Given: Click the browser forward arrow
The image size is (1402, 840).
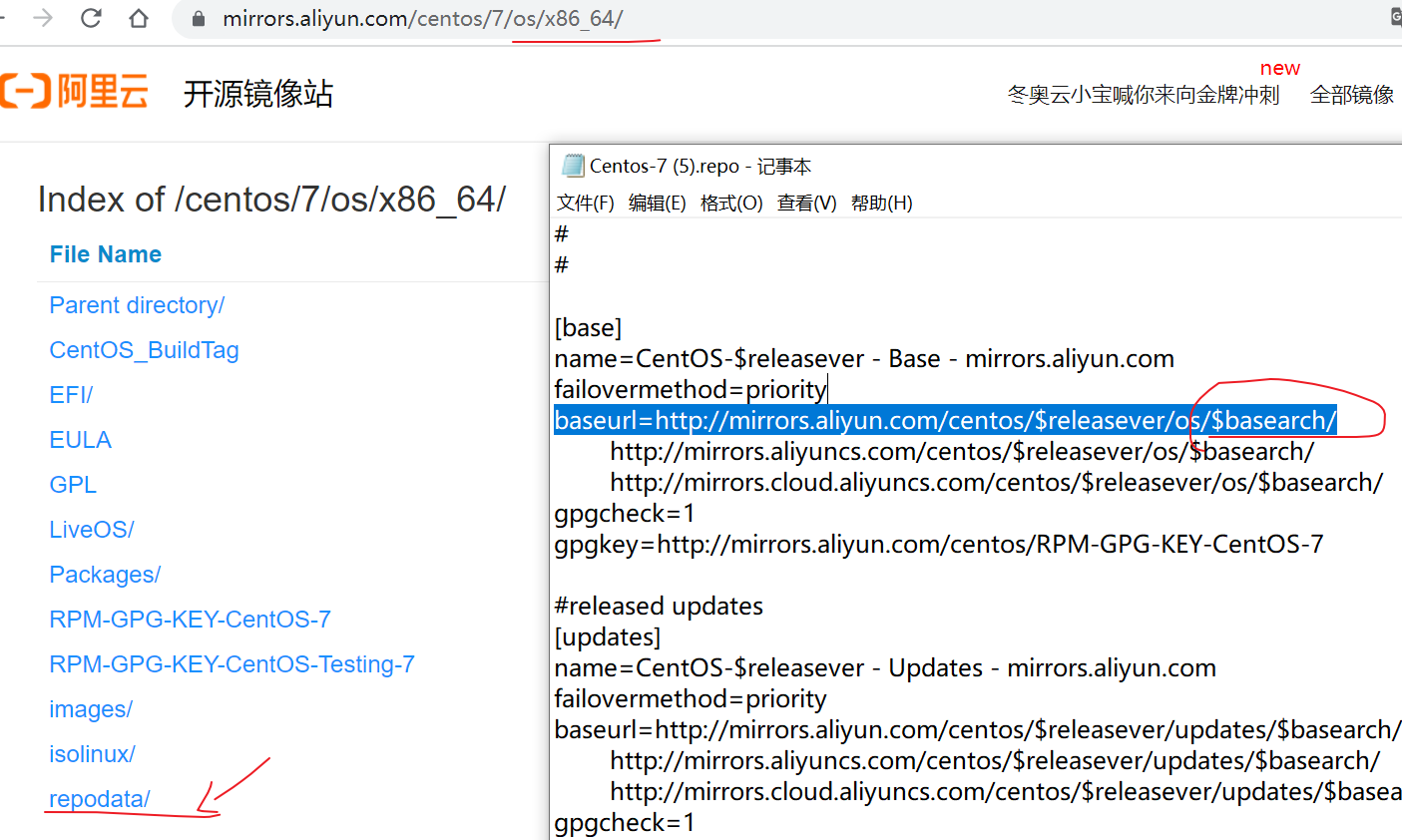Looking at the screenshot, I should pos(43,18).
